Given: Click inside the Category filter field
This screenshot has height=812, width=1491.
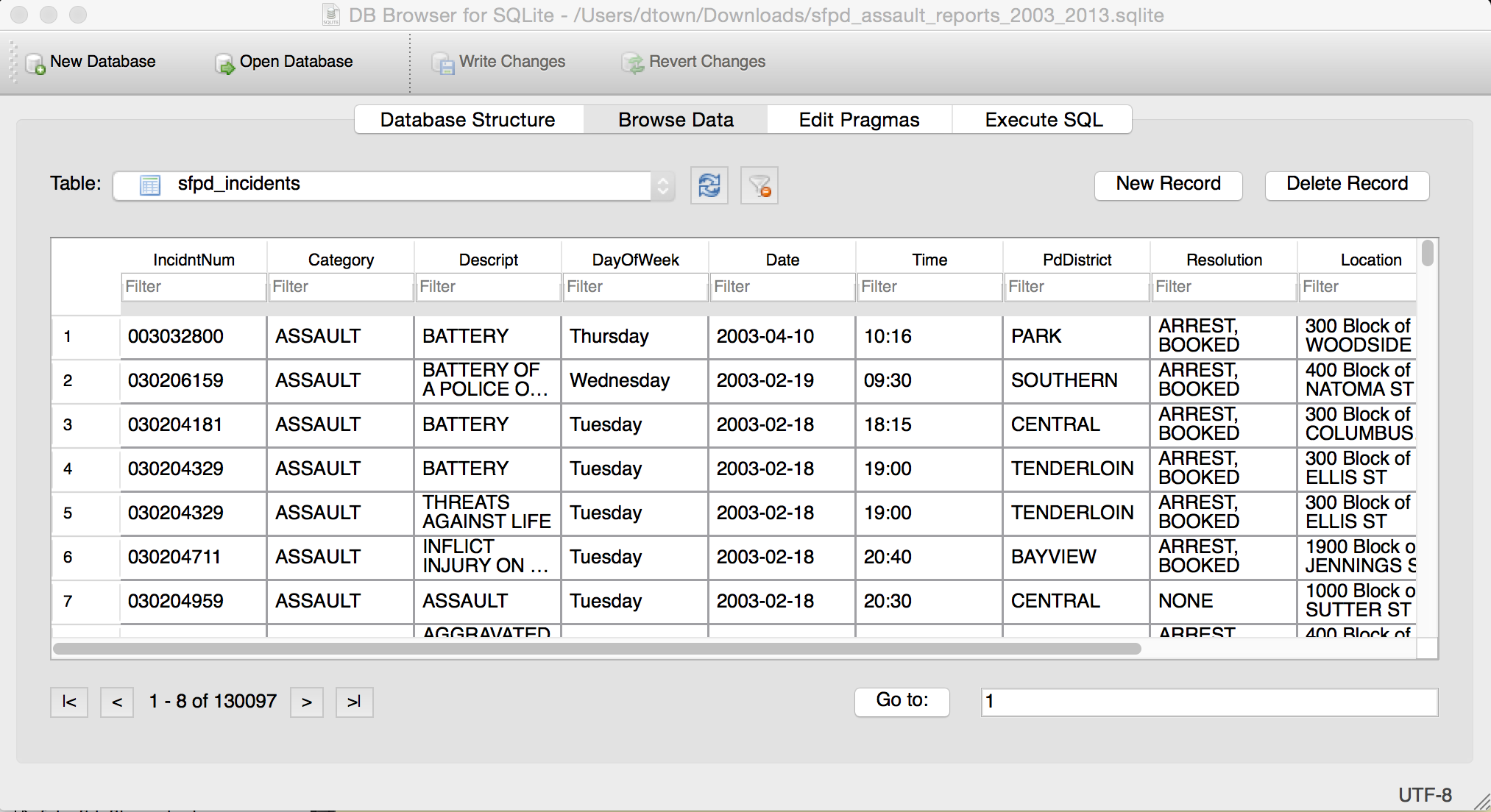Looking at the screenshot, I should (x=340, y=287).
